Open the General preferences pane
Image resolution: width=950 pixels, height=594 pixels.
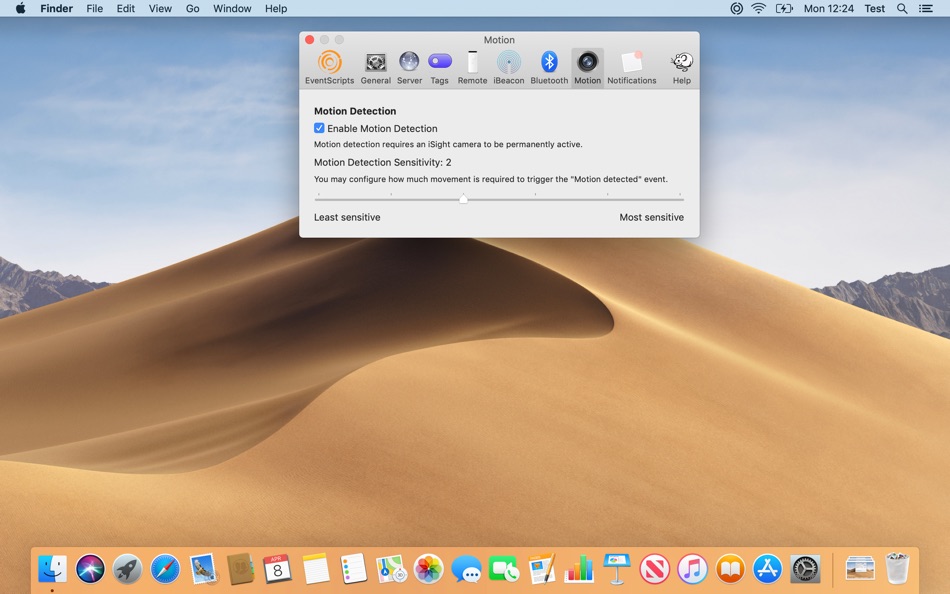click(x=376, y=68)
